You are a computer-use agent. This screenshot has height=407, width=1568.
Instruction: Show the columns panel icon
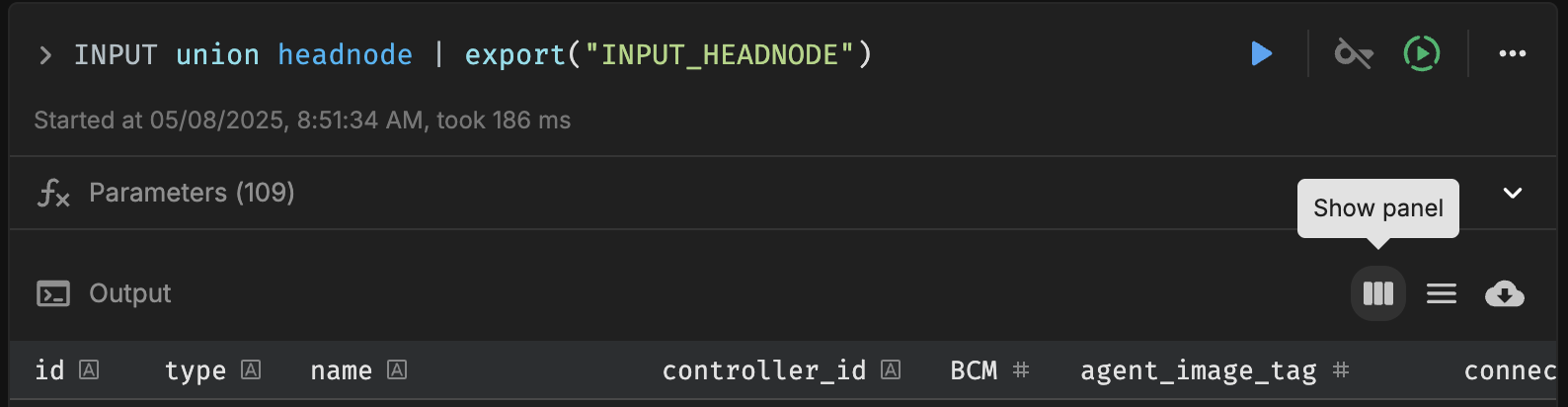(x=1378, y=293)
